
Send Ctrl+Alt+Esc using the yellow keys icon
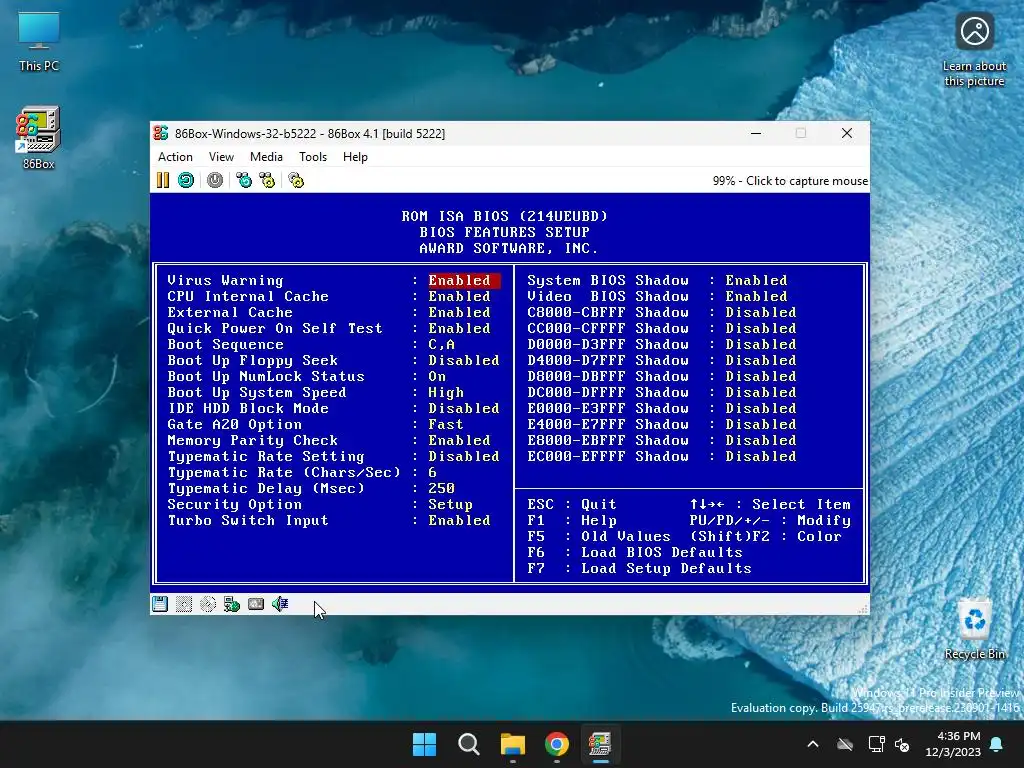tap(267, 180)
